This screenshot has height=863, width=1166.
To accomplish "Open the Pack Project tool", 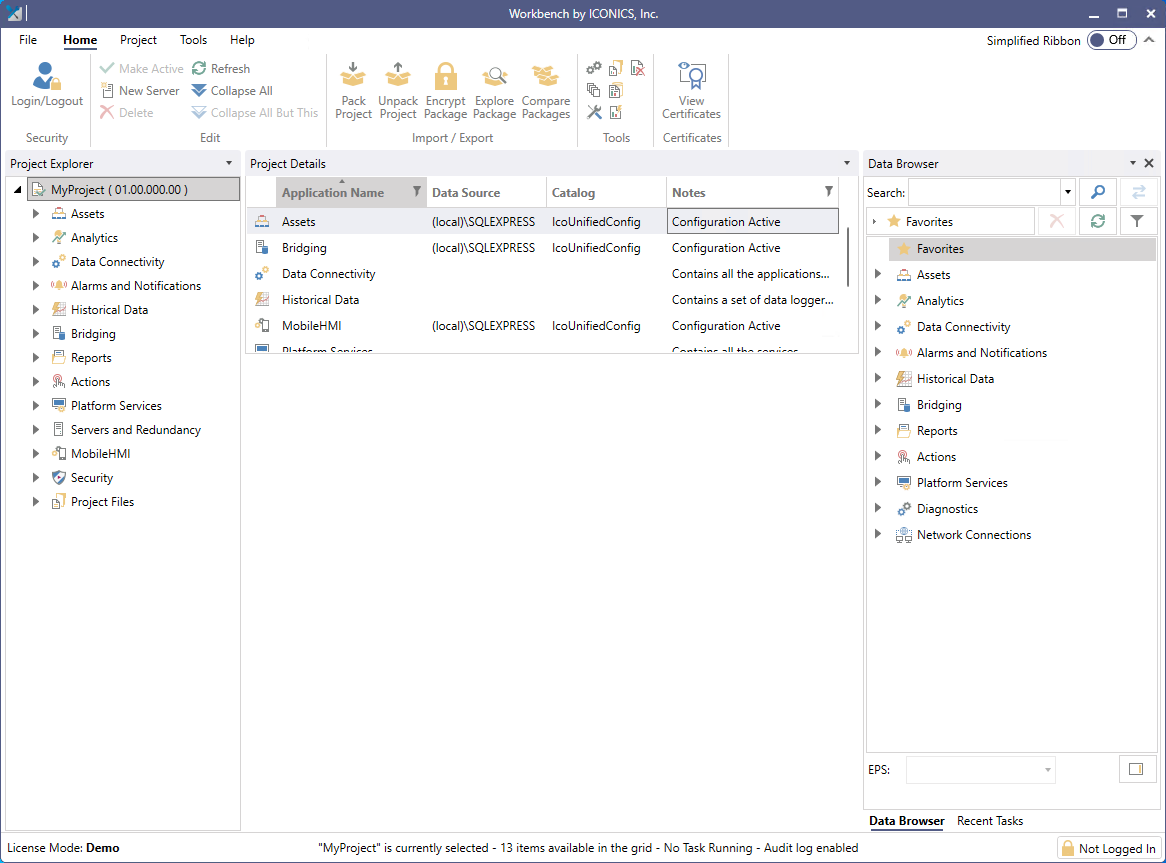I will tap(353, 91).
